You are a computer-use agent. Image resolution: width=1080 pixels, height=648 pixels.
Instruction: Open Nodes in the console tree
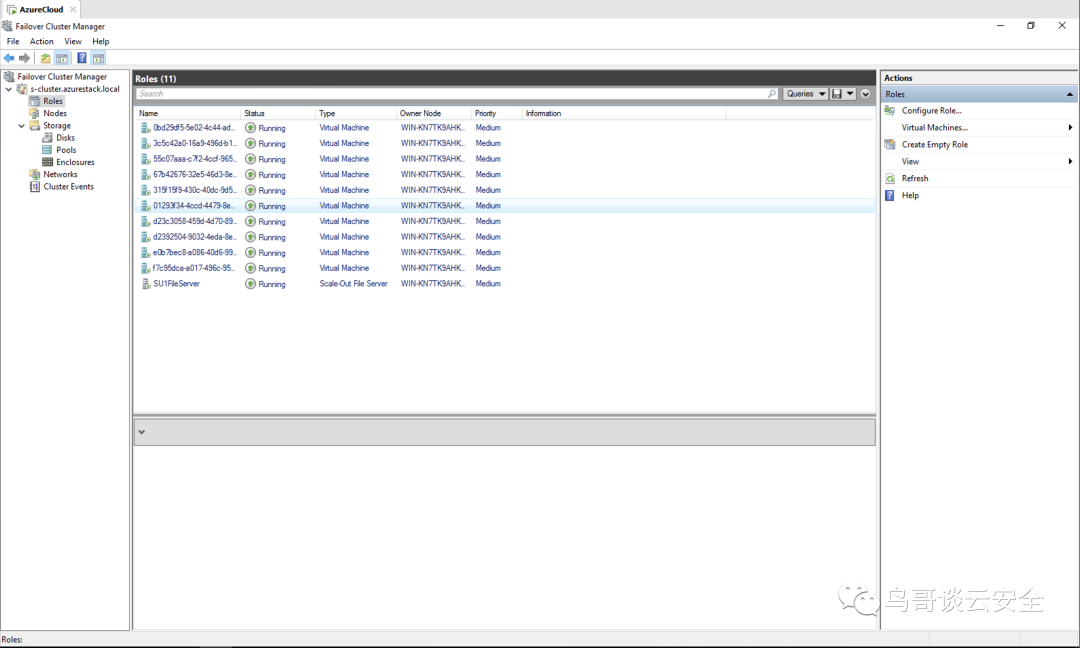tap(55, 114)
